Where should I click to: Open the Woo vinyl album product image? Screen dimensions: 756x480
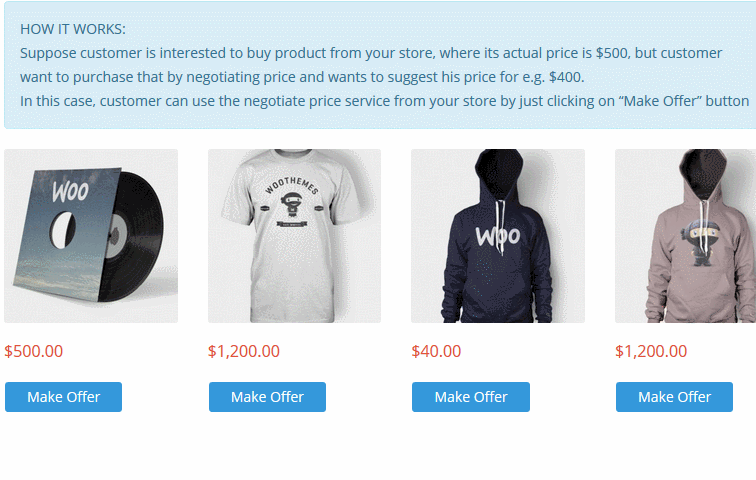coord(91,236)
